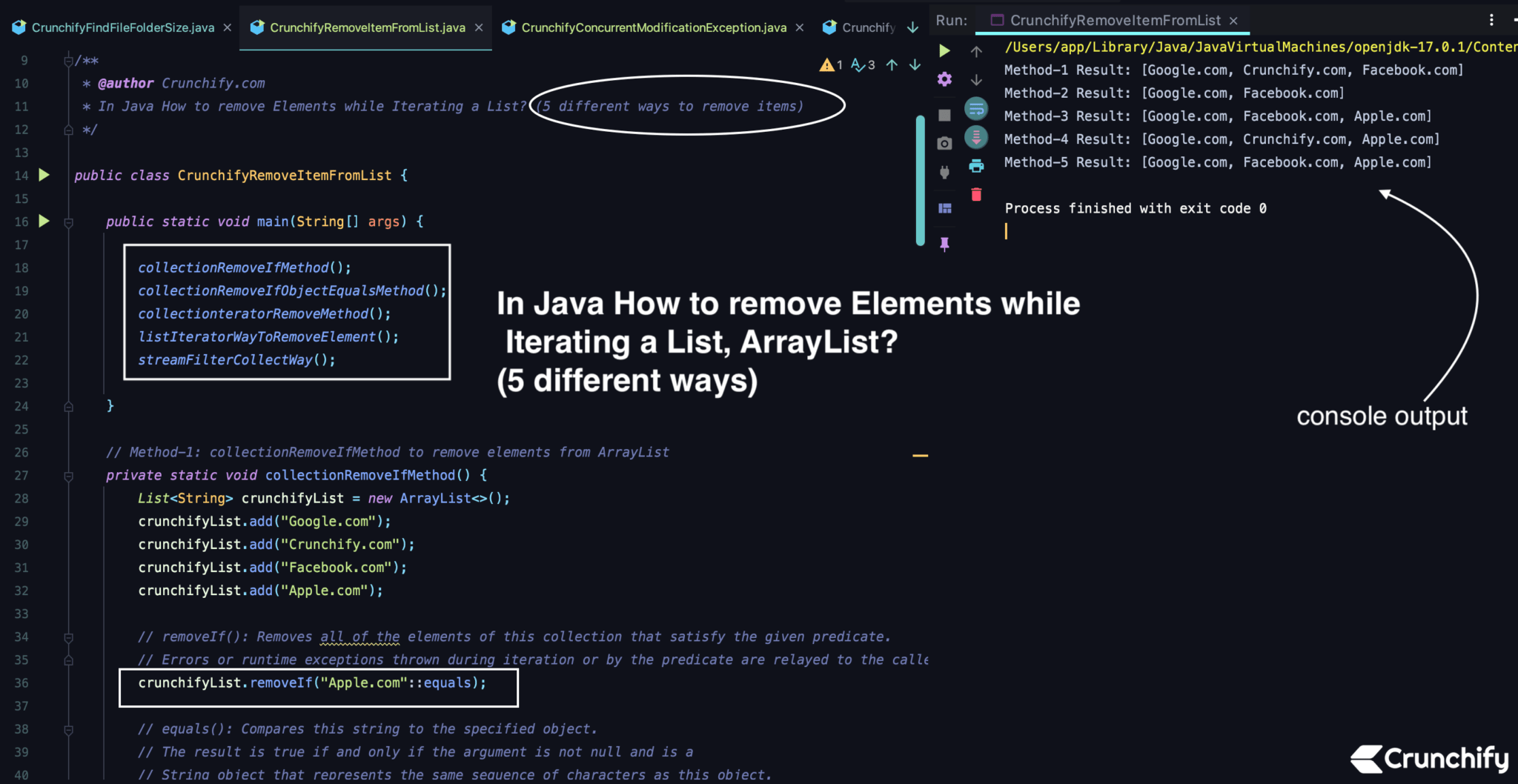1518x784 pixels.
Task: Expand the hidden editor tabs list chevron
Action: [x=913, y=27]
